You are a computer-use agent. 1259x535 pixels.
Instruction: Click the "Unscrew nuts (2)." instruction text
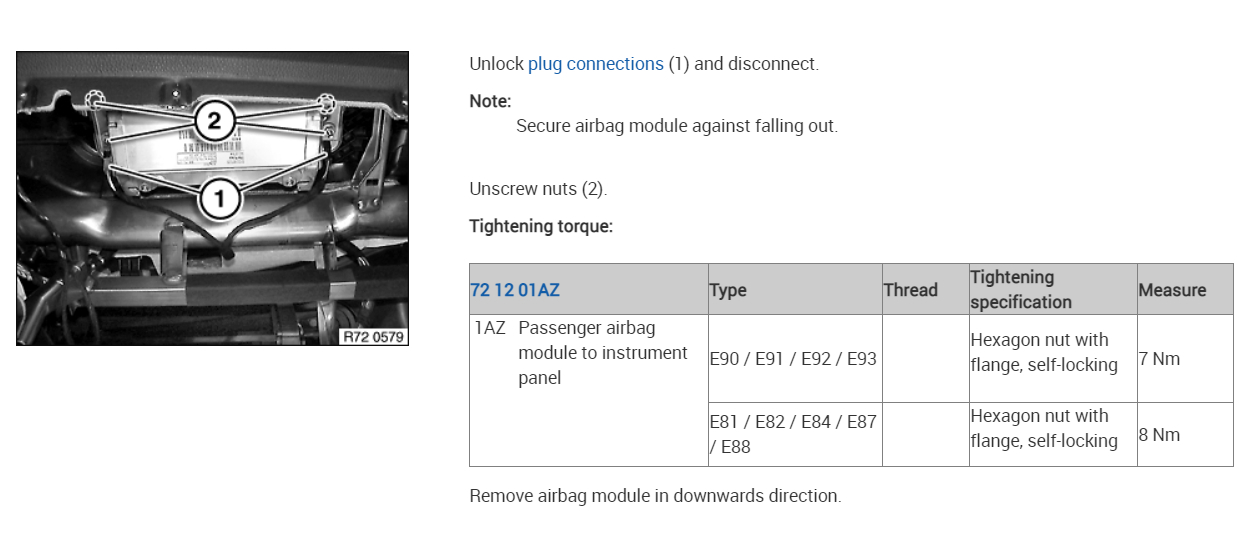pyautogui.click(x=538, y=189)
